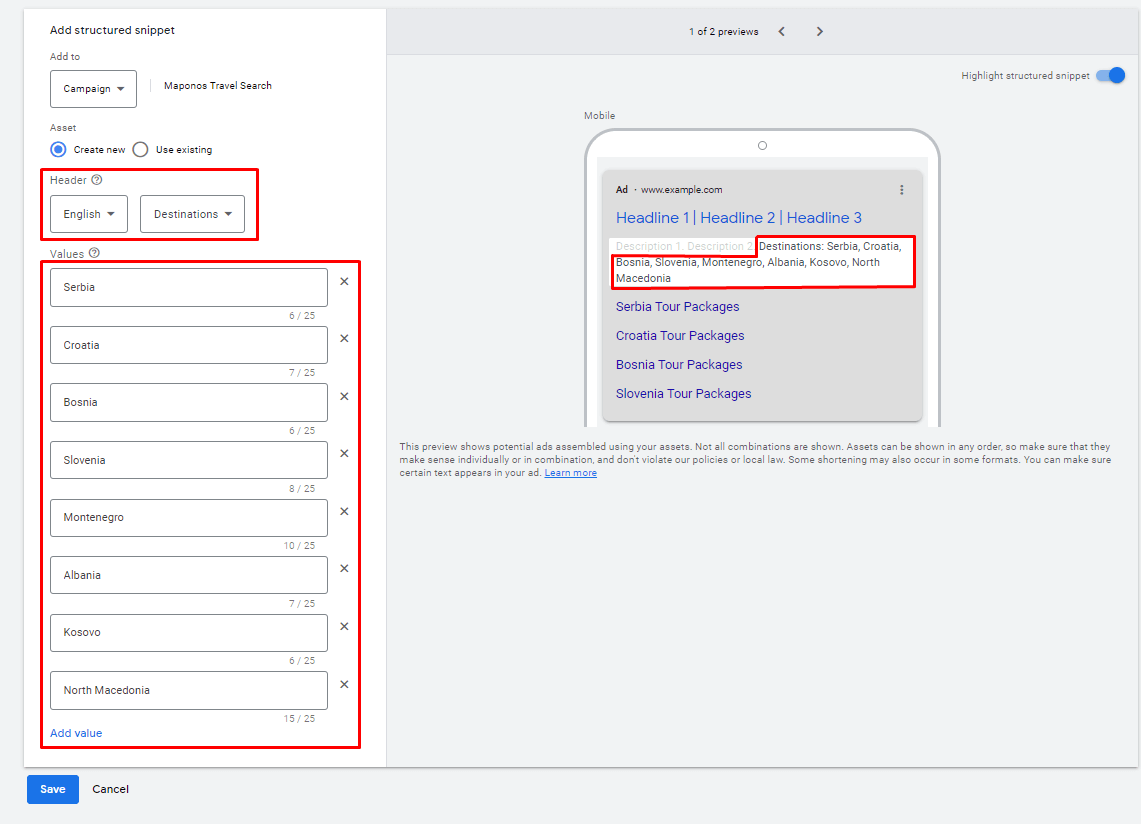Edit the Slovenia value field
1141x824 pixels.
coord(188,460)
